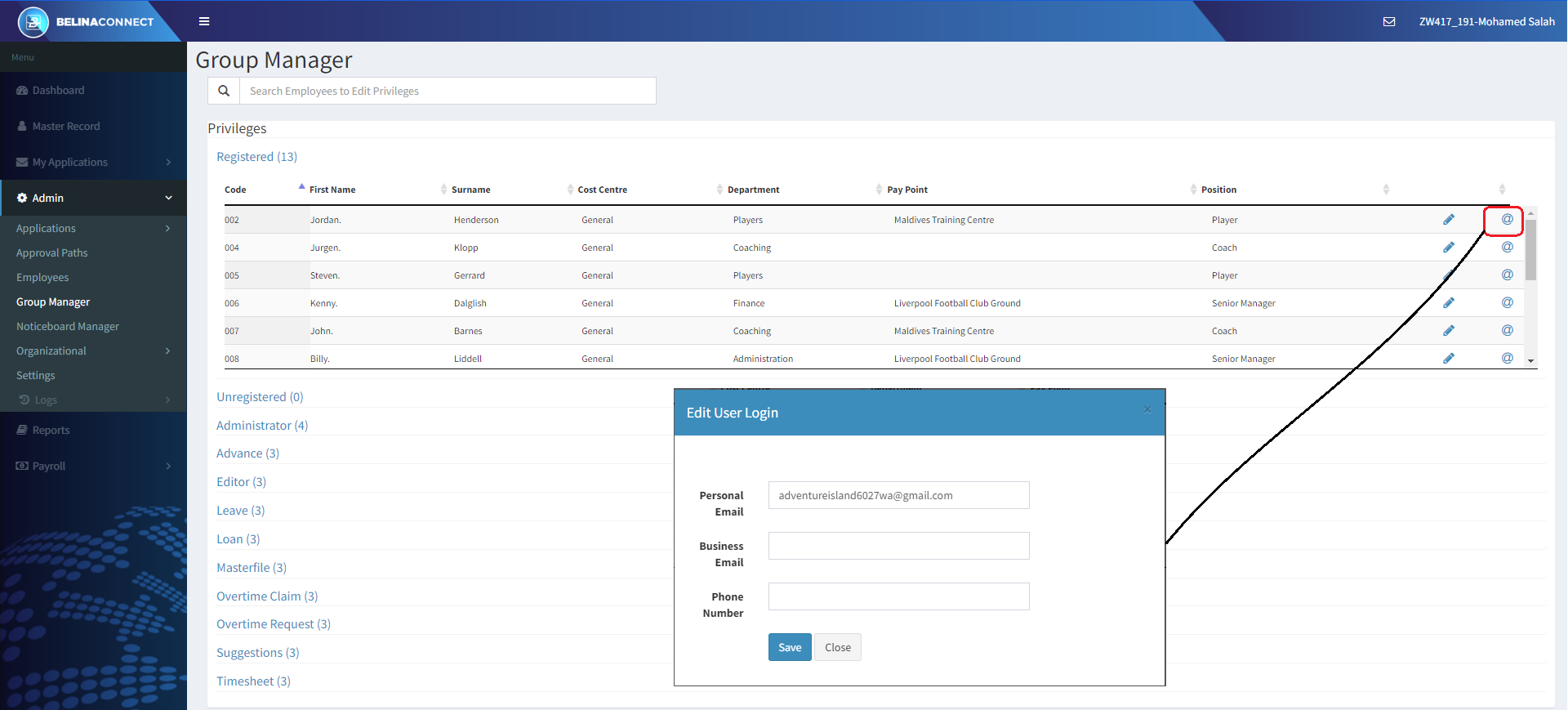Viewport: 1568px width, 710px height.
Task: Open Master Record in sidebar
Action: pos(93,127)
